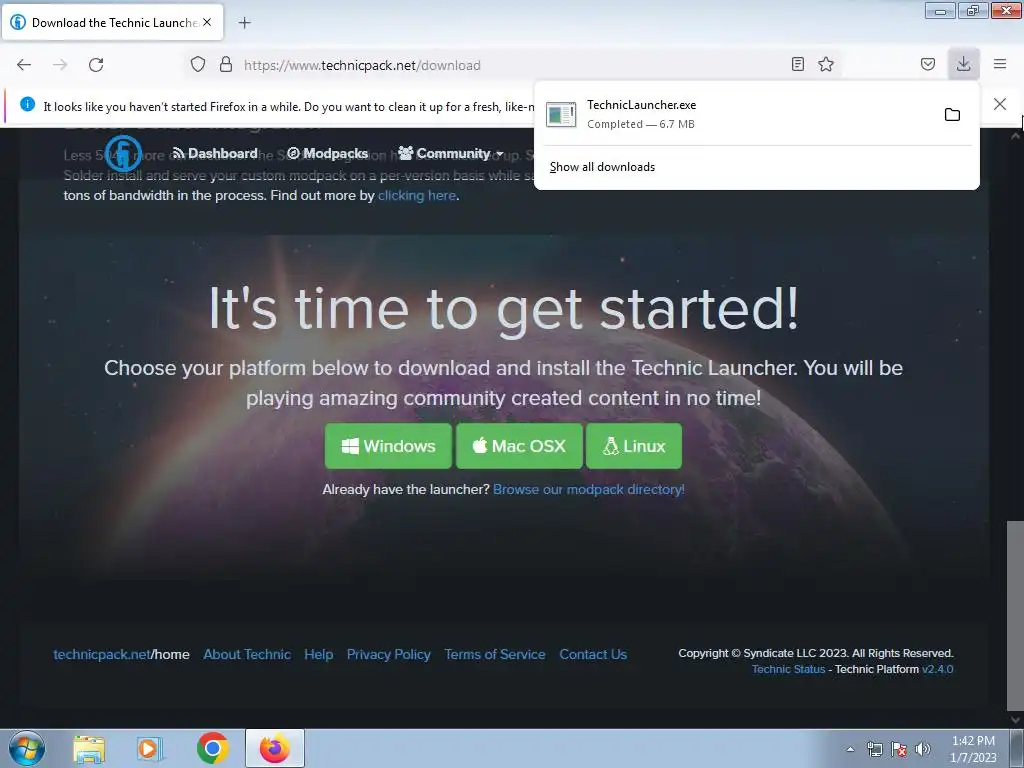The image size is (1024, 768).
Task: Download the Linux launcher
Action: (x=634, y=446)
